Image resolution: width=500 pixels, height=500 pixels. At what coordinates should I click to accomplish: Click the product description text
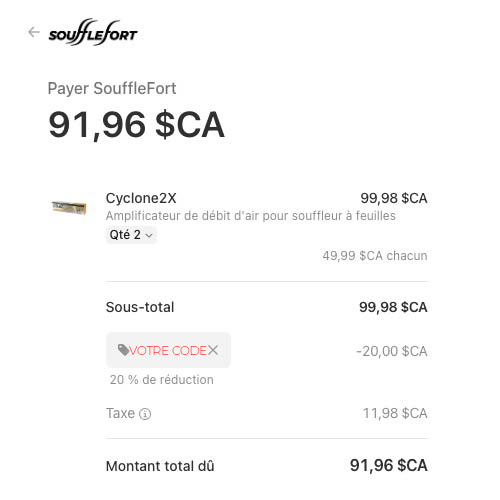tap(251, 216)
